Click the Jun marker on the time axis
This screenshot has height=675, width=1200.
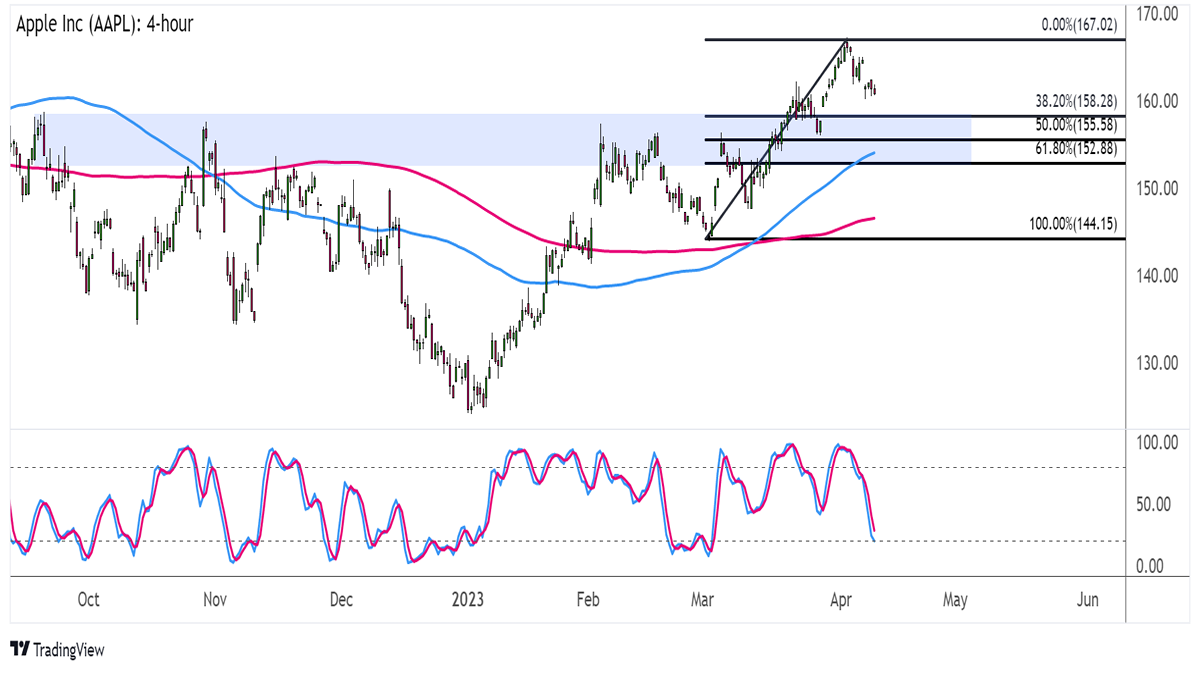point(1088,600)
